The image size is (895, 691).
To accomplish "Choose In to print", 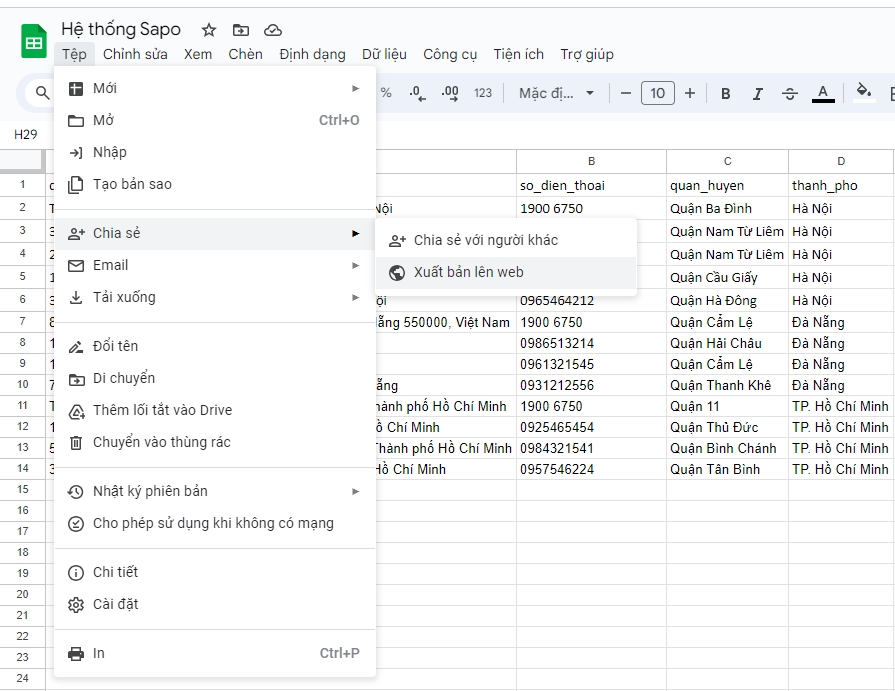I will click(215, 653).
